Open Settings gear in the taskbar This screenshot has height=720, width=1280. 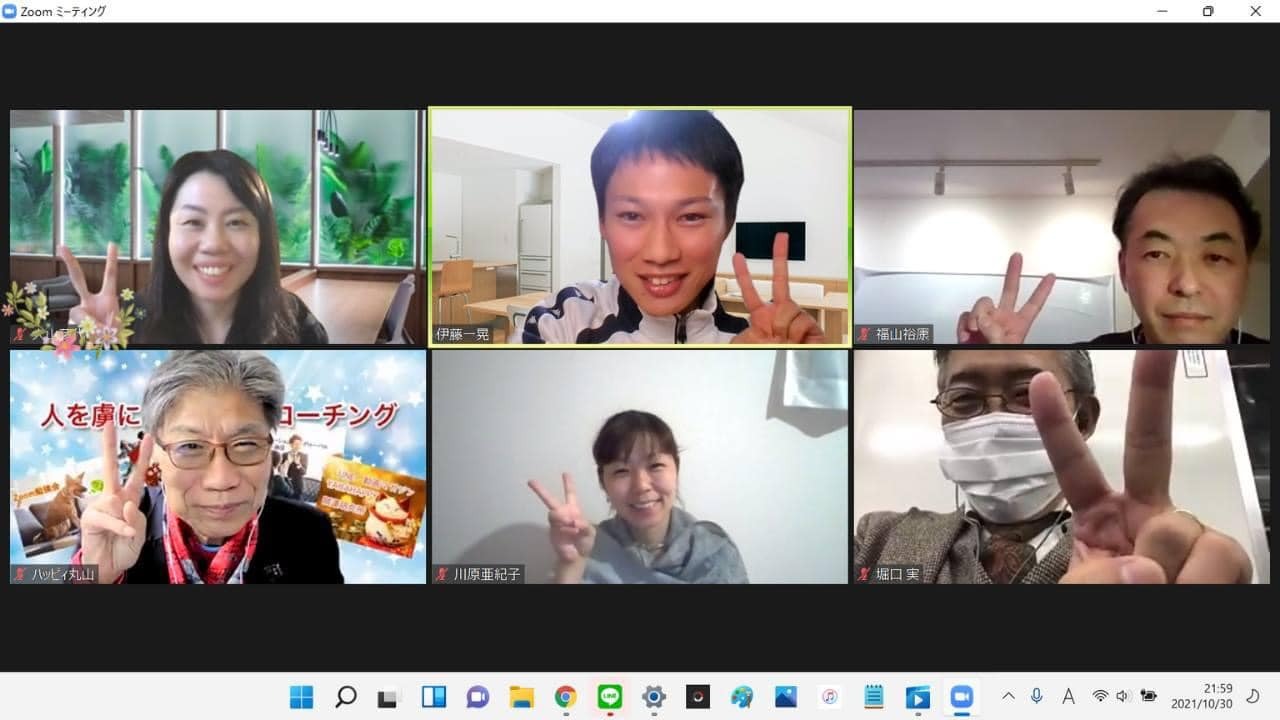(654, 697)
